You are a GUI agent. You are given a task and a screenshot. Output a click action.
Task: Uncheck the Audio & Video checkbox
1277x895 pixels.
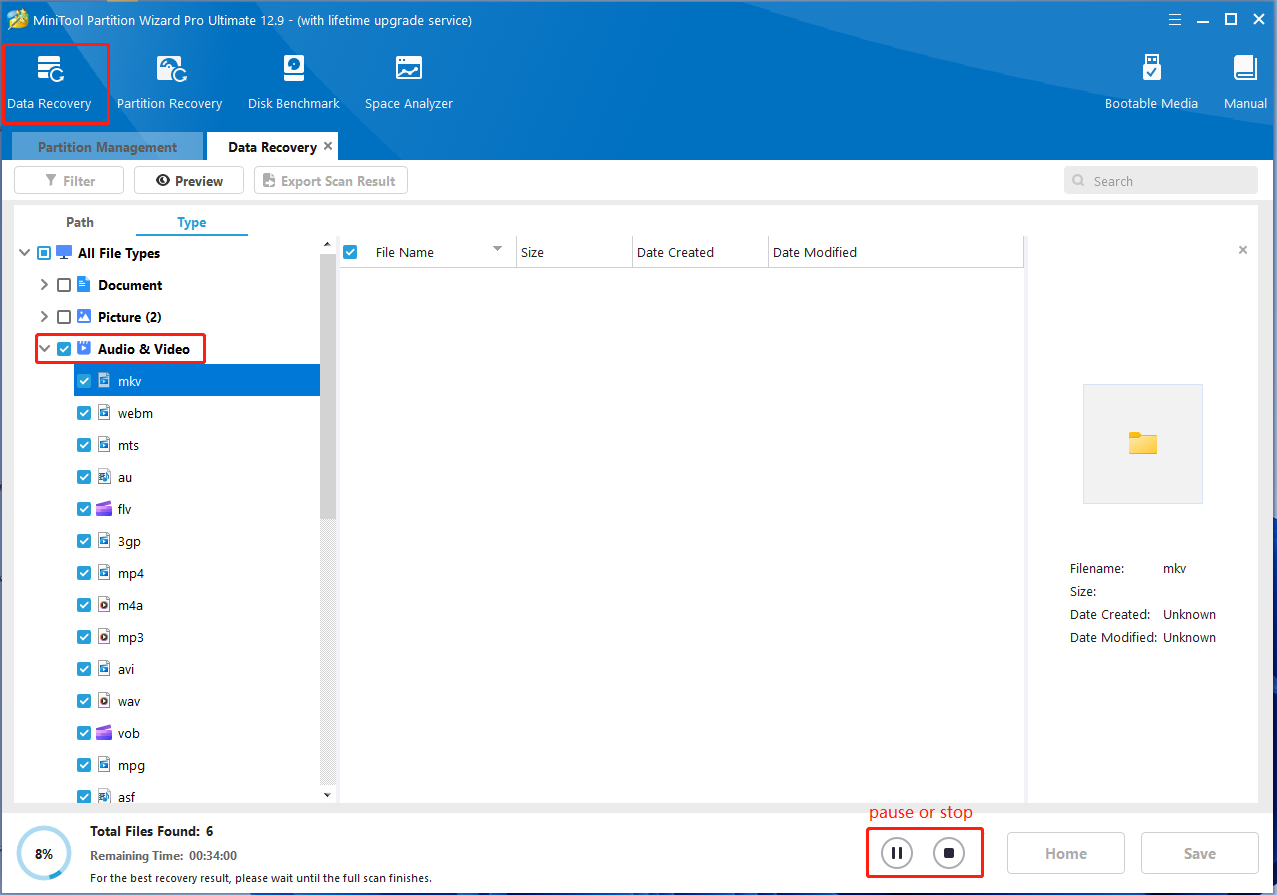point(64,349)
